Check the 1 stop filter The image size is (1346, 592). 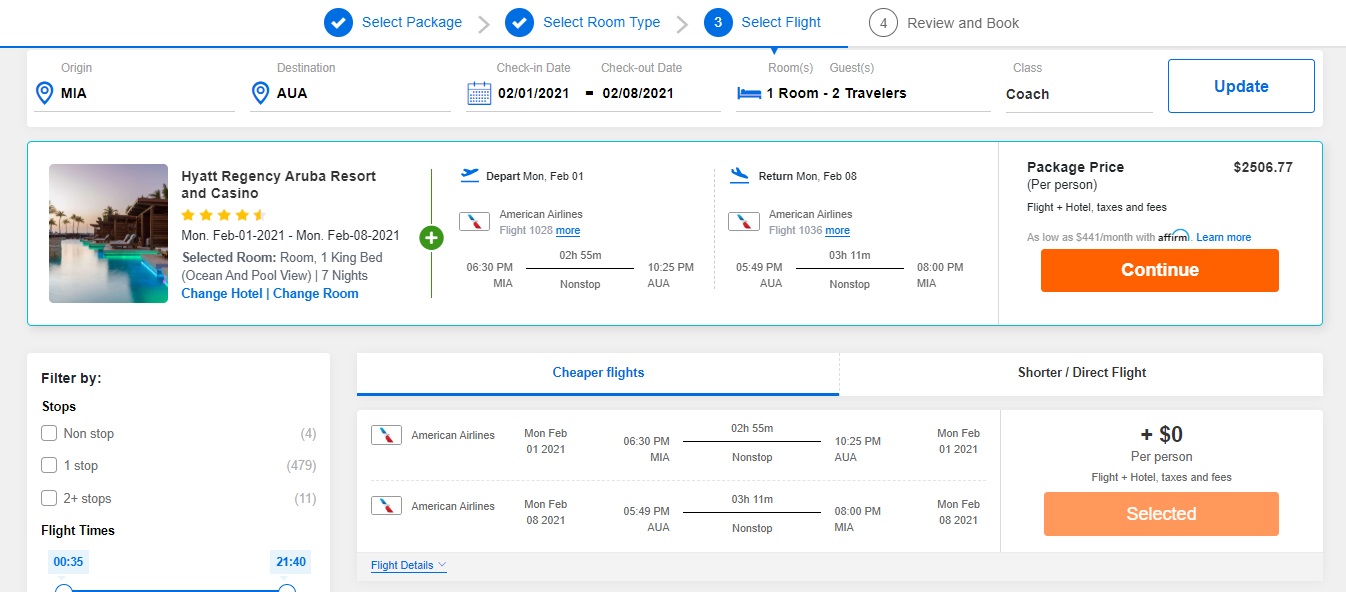[x=49, y=465]
